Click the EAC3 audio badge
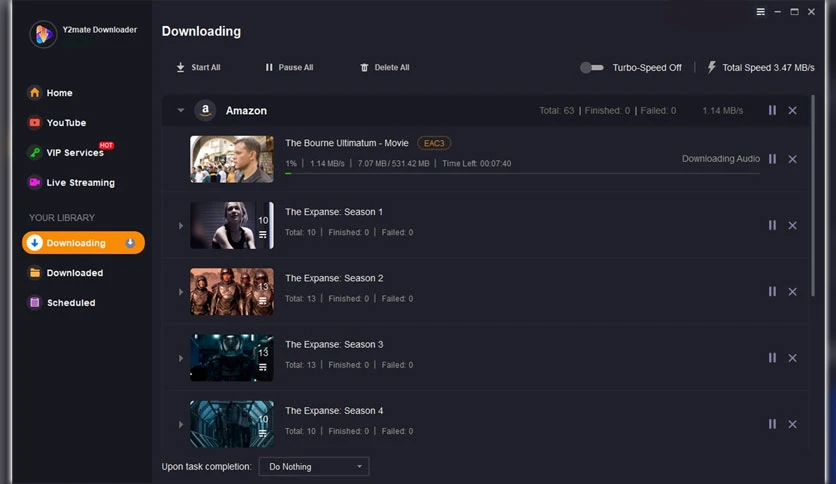The height and width of the screenshot is (484, 836). [x=434, y=143]
